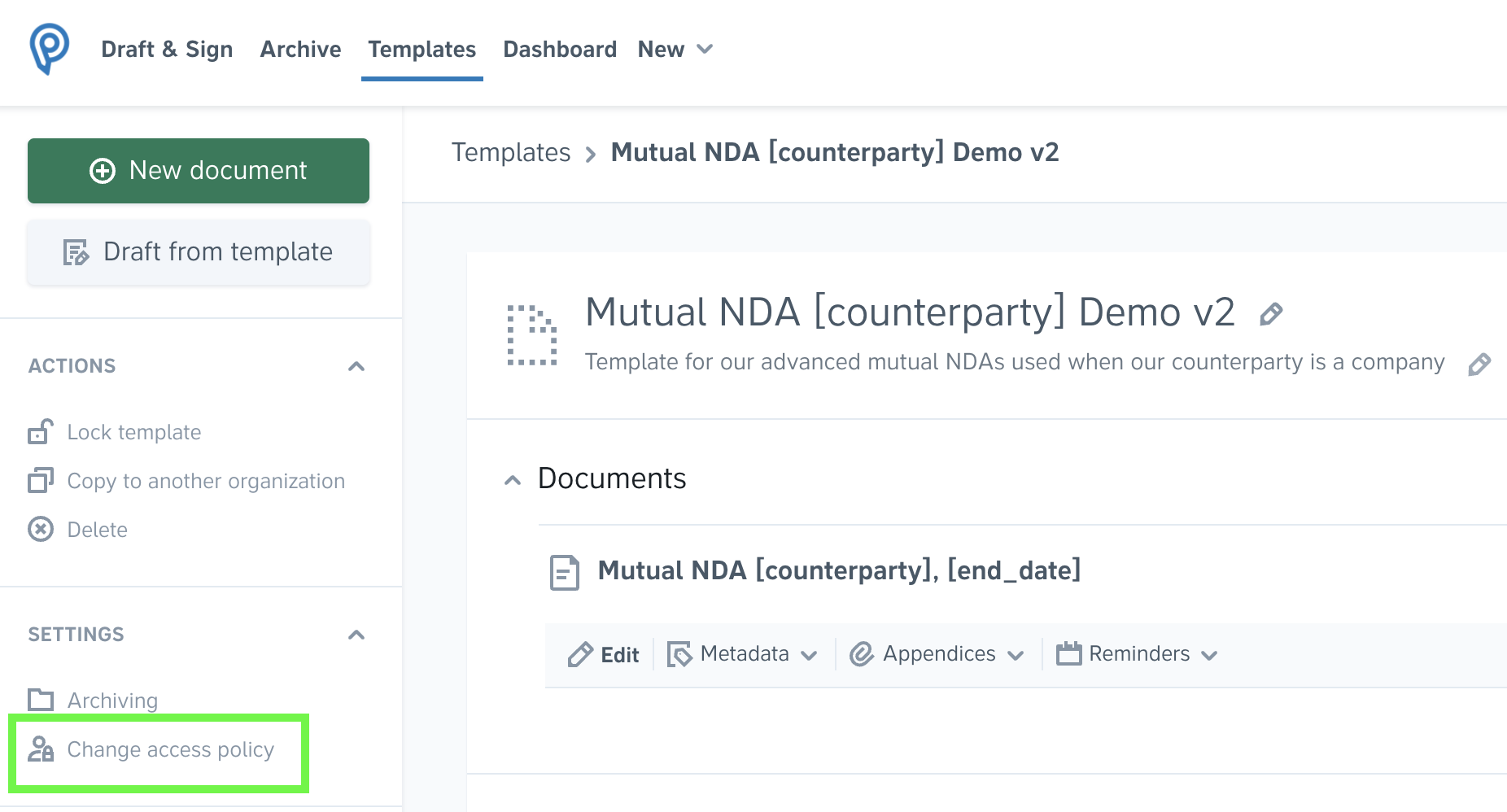Open the New dropdown menu

coord(675,50)
